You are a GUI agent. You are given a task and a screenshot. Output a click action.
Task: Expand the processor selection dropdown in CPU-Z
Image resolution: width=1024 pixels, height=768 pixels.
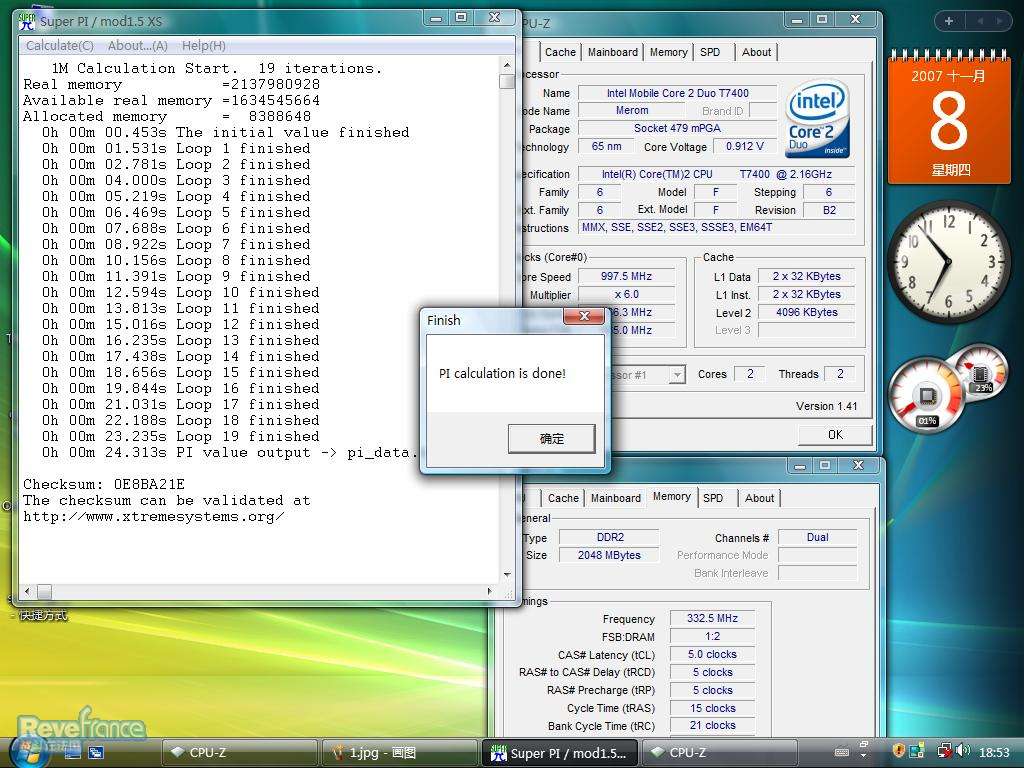[677, 375]
